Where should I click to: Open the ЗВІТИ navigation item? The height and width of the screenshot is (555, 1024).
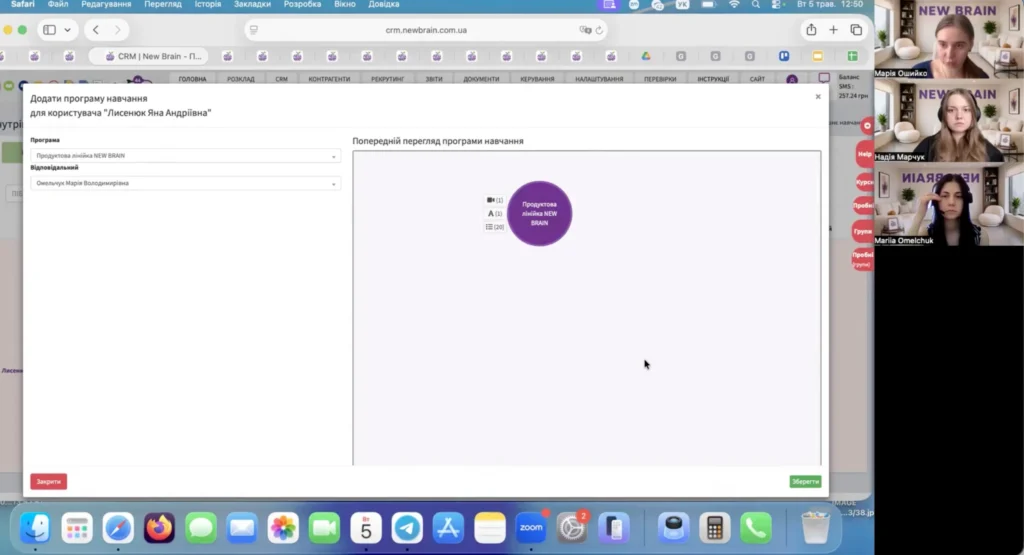(434, 79)
